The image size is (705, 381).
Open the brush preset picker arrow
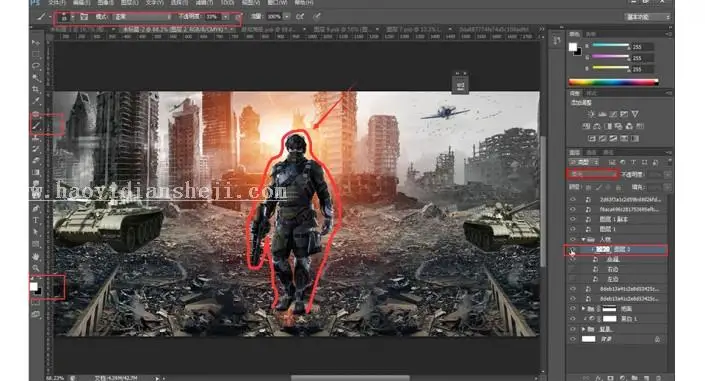[x=72, y=17]
